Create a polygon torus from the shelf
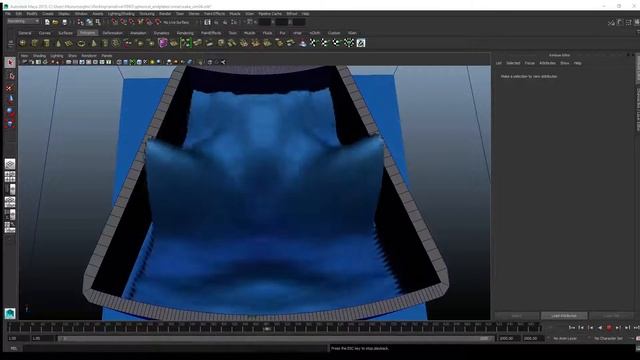This screenshot has height=360, width=640. click(x=81, y=43)
